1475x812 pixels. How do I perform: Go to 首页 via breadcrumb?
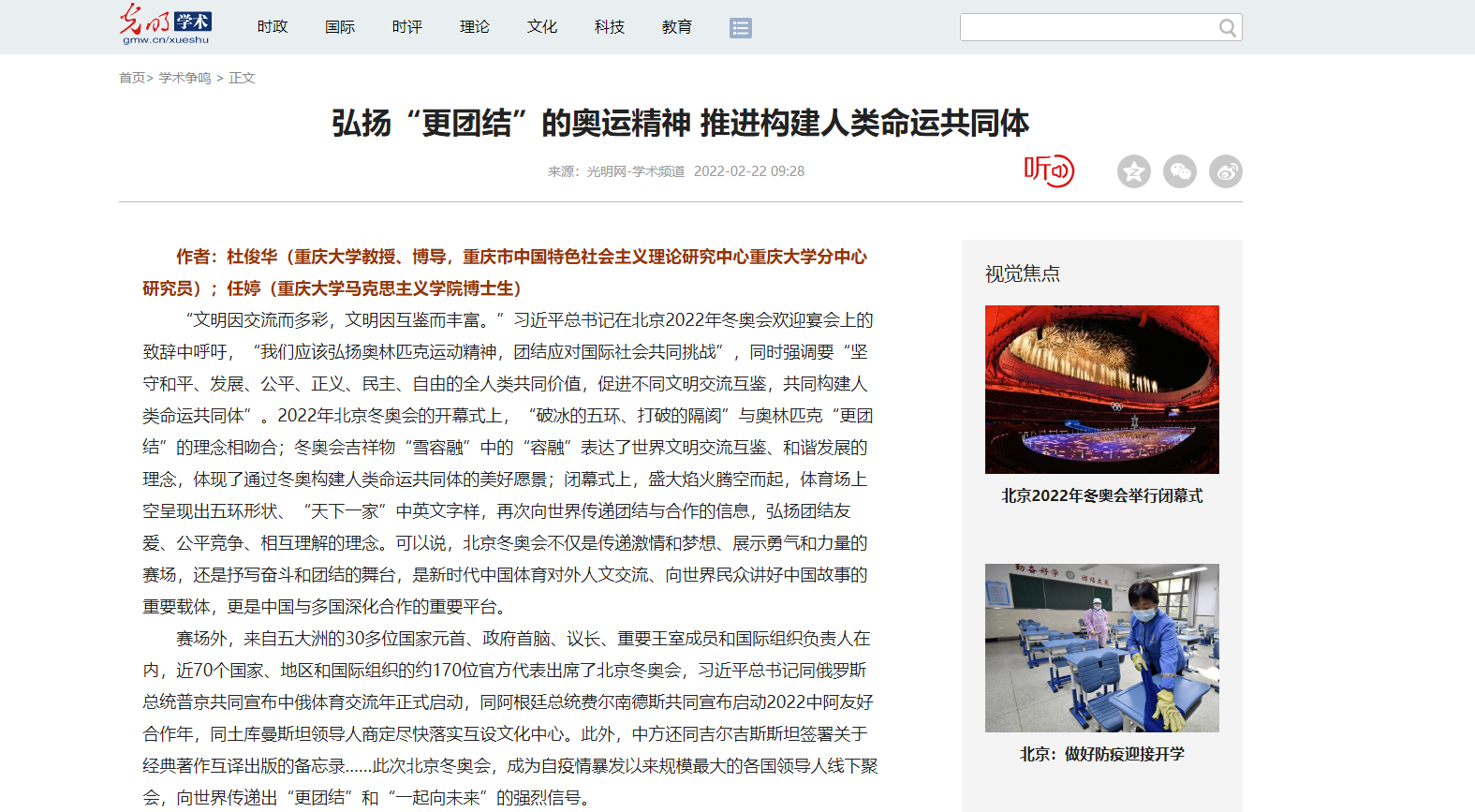[131, 78]
